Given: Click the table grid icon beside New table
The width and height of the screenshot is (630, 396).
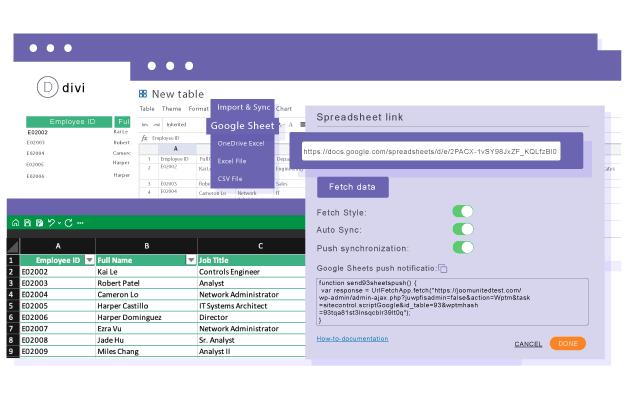Looking at the screenshot, I should point(143,94).
